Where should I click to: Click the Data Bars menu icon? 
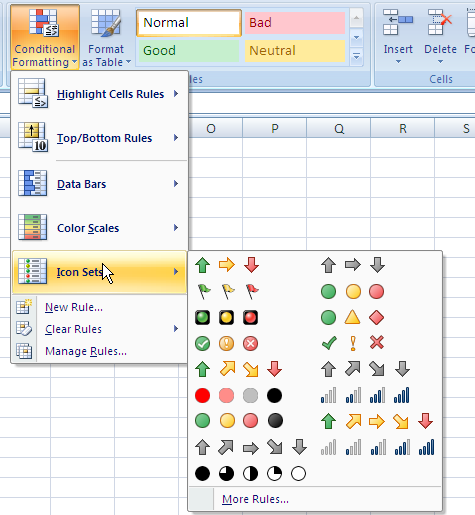click(x=33, y=183)
